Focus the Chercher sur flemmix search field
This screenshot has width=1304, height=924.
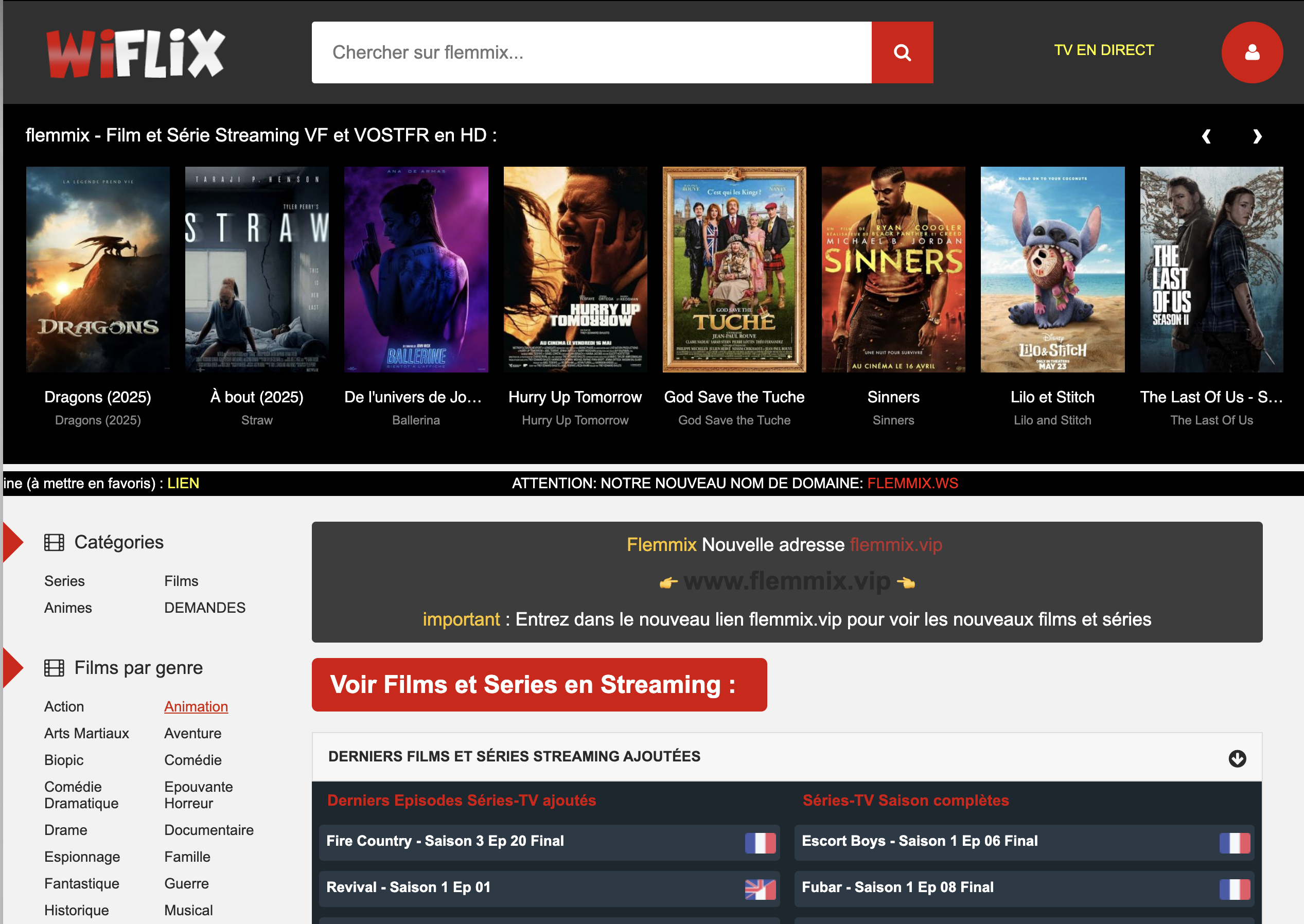pyautogui.click(x=591, y=52)
